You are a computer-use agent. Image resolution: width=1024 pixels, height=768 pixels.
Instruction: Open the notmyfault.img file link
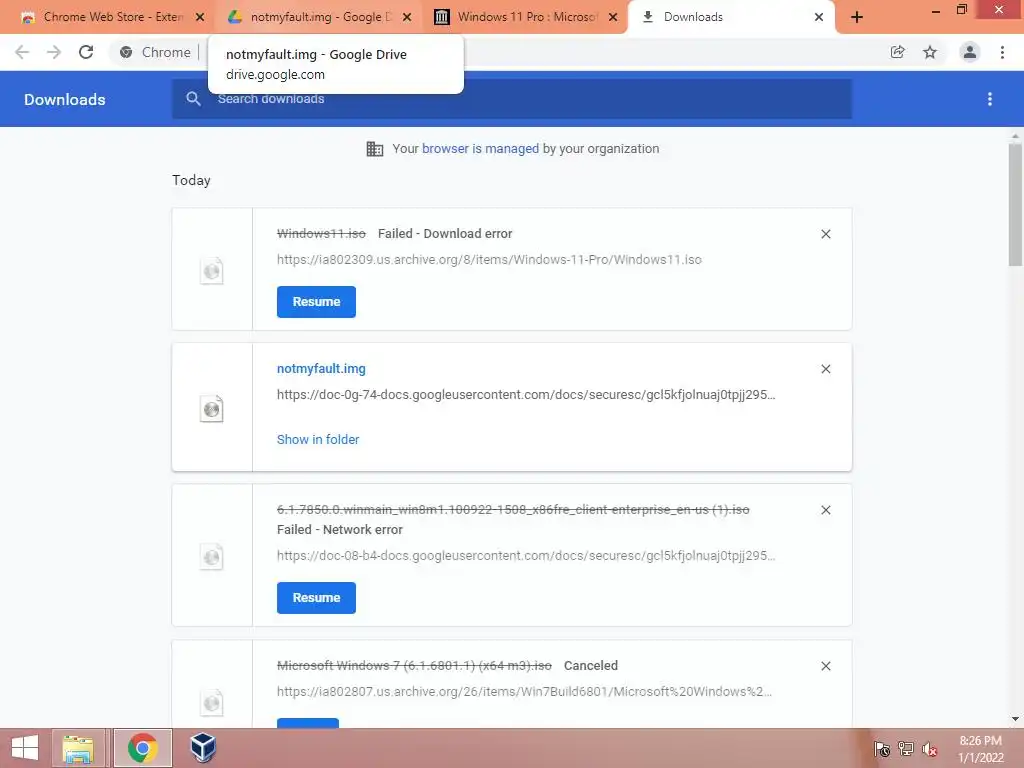321,368
